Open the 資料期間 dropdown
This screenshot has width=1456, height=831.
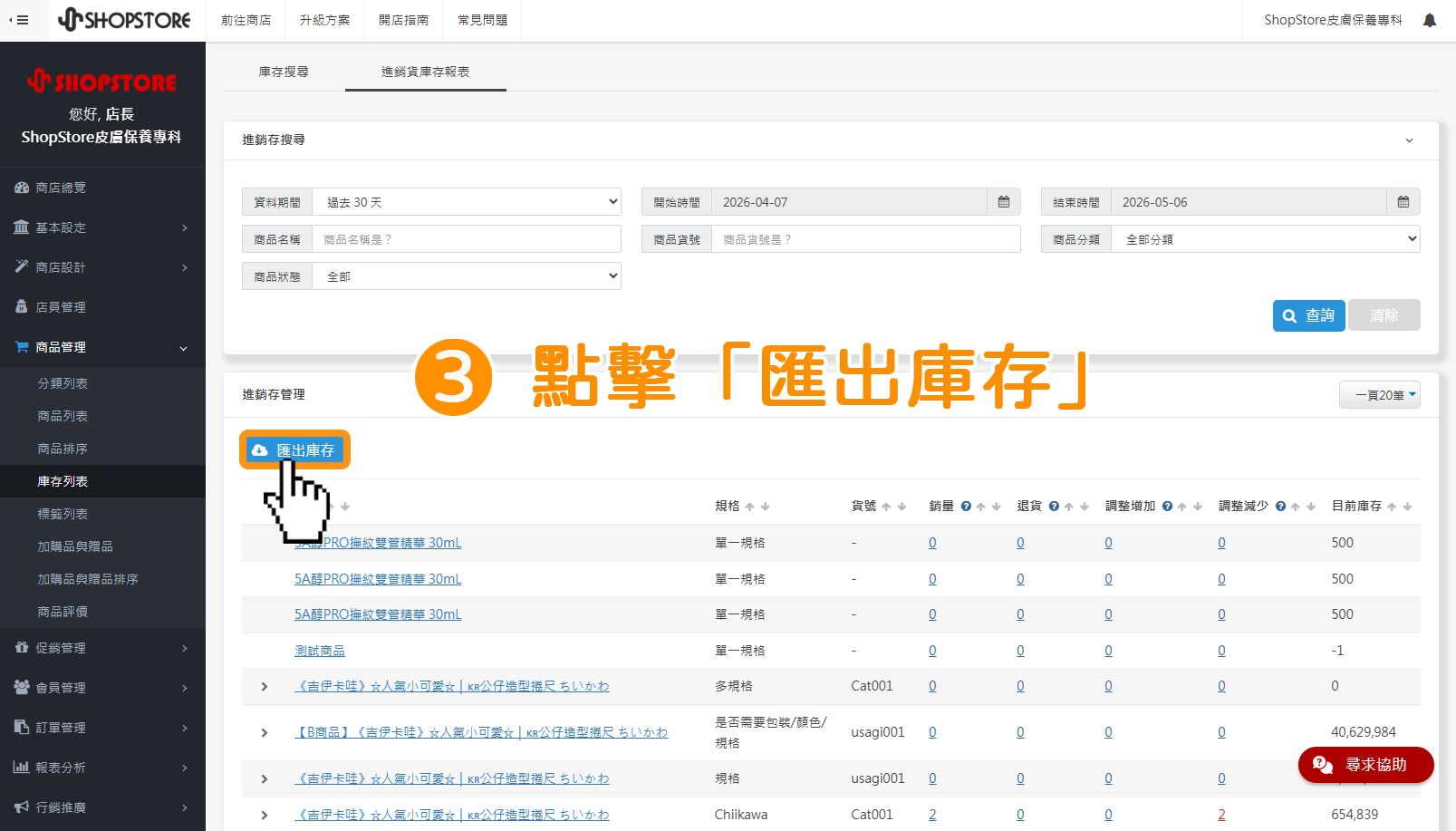[x=467, y=202]
